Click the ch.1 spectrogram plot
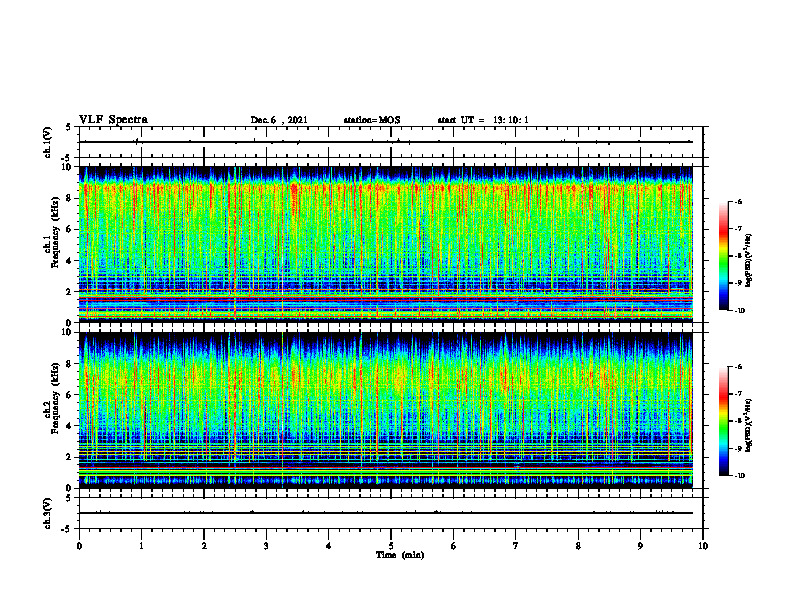The height and width of the screenshot is (612, 792). (x=386, y=244)
